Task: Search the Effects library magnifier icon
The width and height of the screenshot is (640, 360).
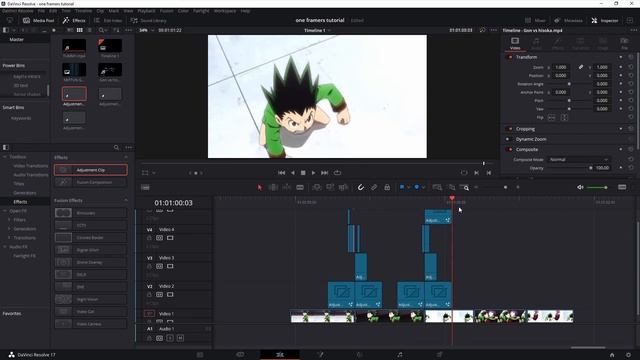Action: (116, 147)
